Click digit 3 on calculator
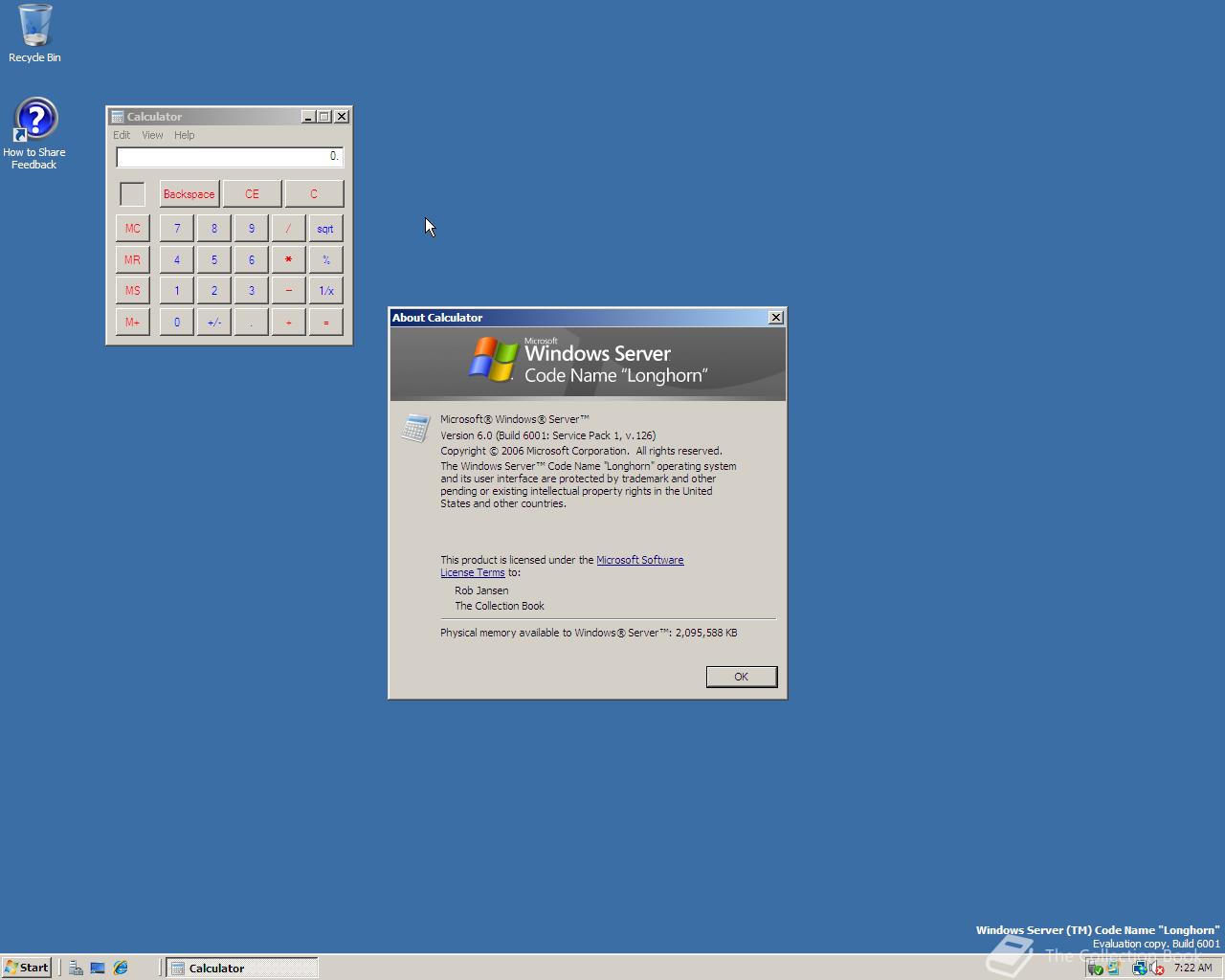This screenshot has width=1225, height=980. (251, 290)
